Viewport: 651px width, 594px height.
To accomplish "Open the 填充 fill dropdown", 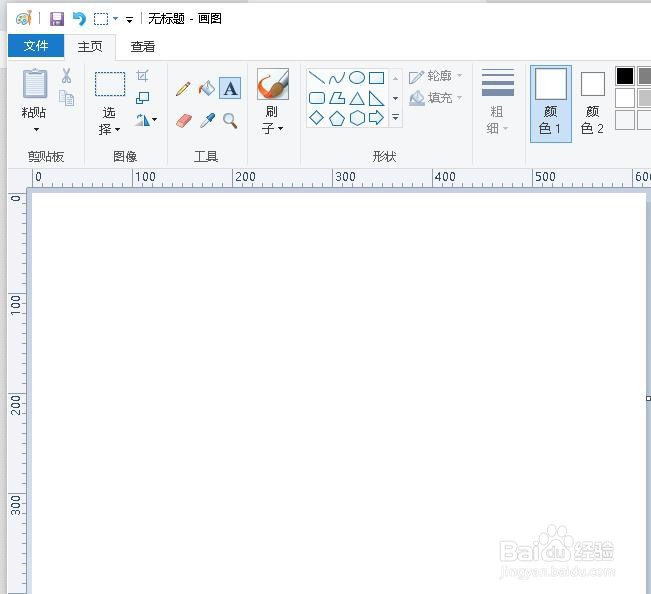I will [x=436, y=98].
